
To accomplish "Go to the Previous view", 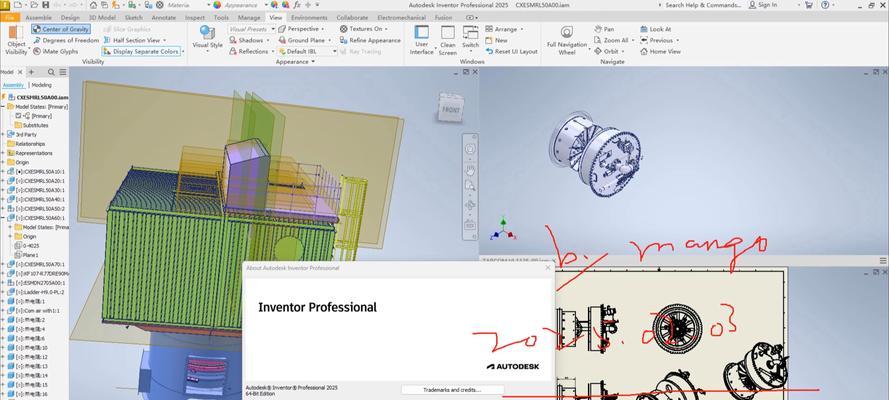I will (x=657, y=40).
